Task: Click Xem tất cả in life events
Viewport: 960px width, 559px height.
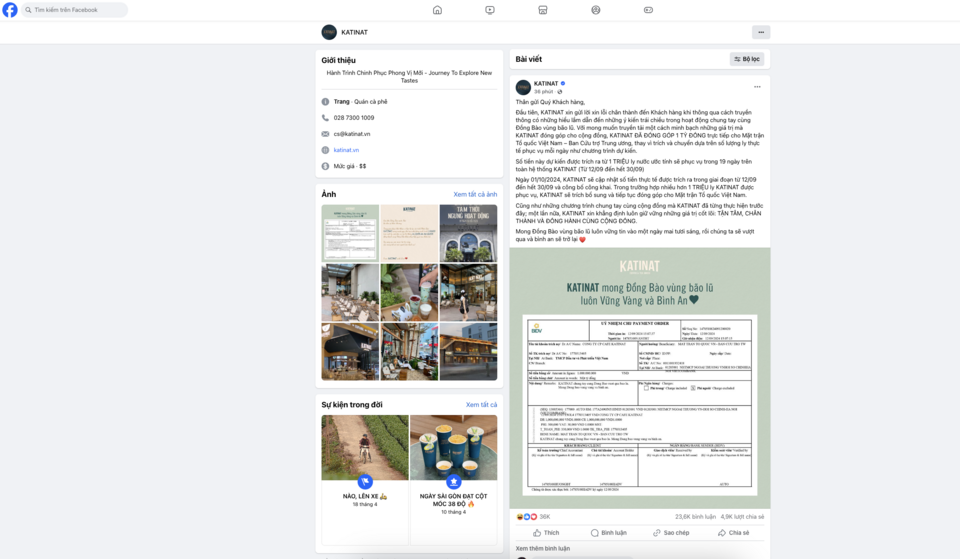Action: point(481,405)
